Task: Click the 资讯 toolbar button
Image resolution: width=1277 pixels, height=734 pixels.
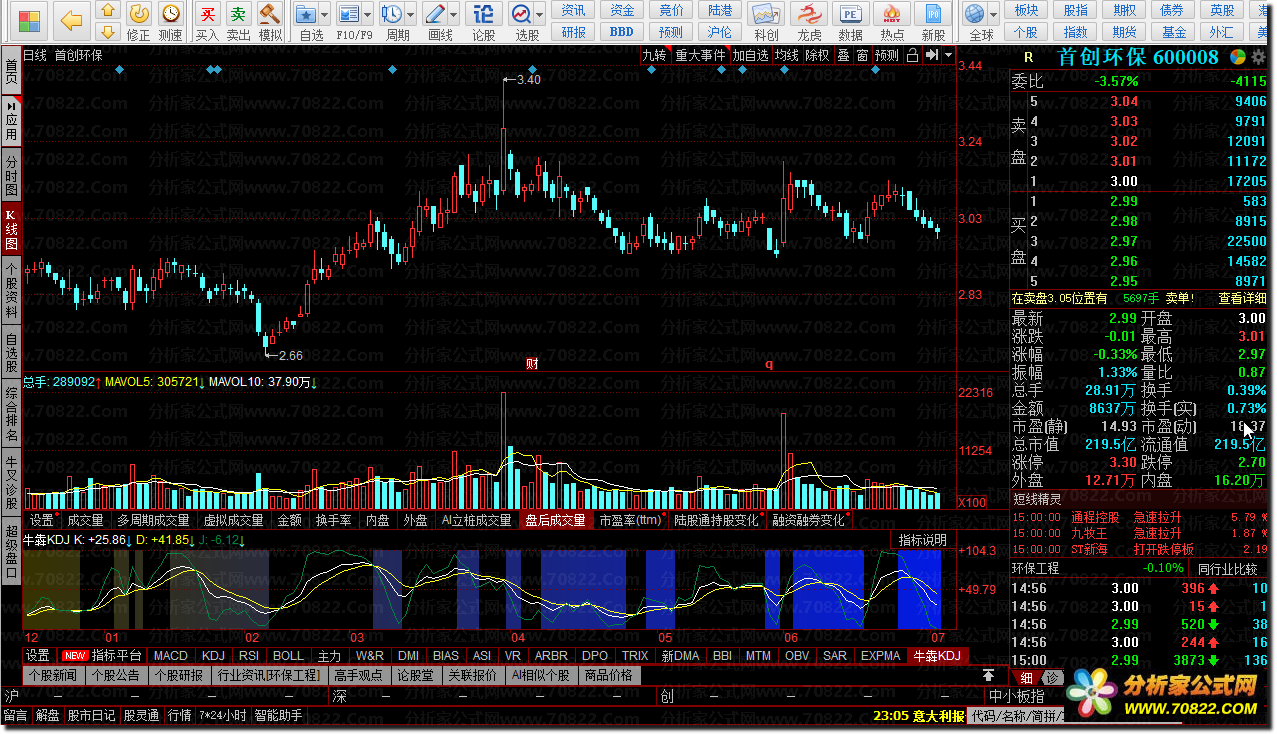Action: [x=574, y=10]
